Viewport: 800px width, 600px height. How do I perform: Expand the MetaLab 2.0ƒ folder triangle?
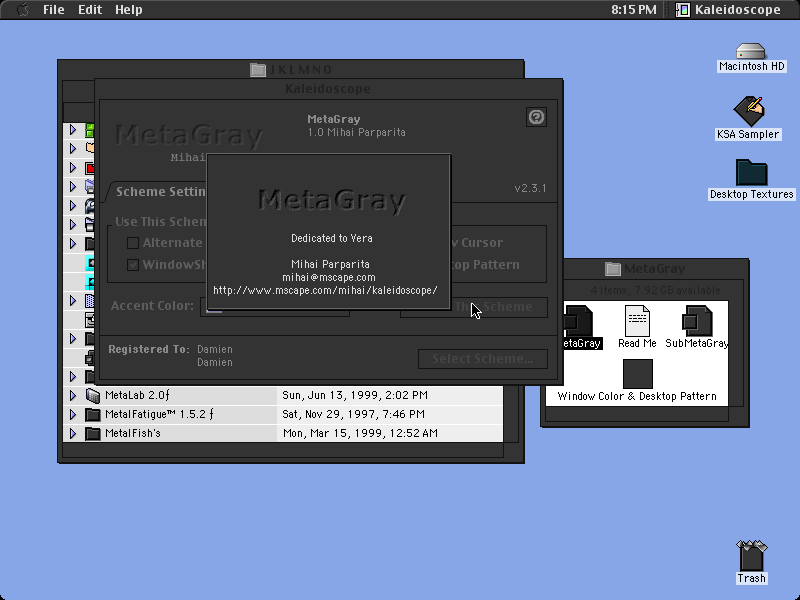[x=72, y=395]
